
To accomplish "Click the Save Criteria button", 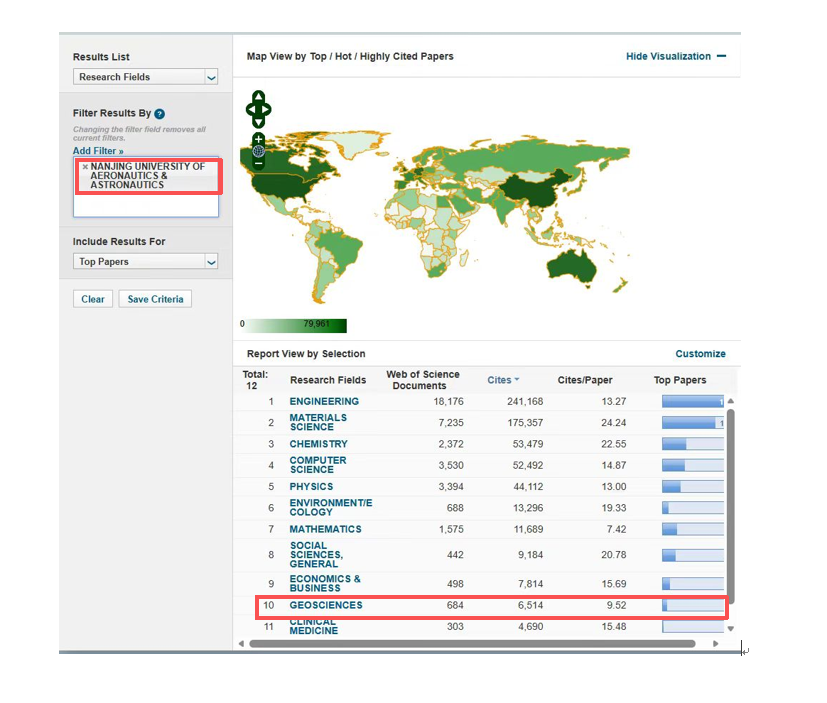I will [154, 299].
